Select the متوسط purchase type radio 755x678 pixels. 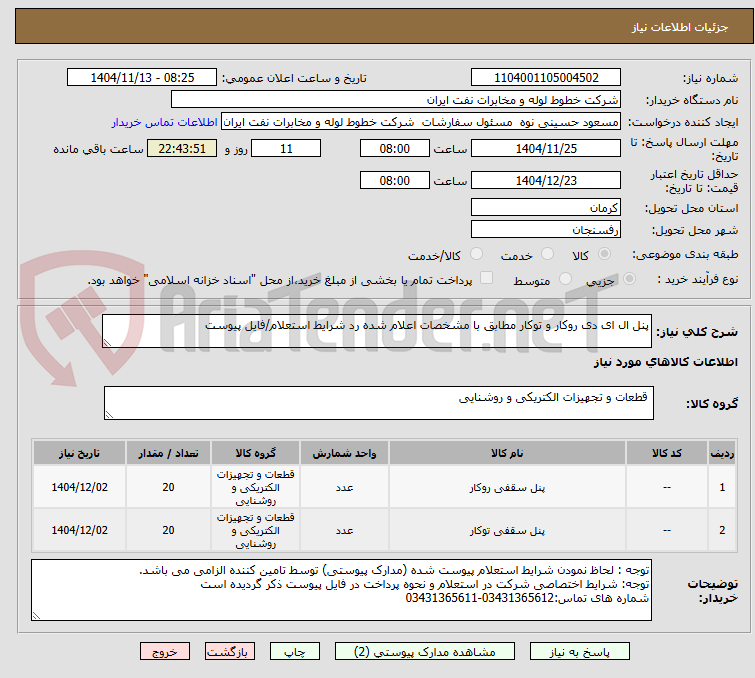pyautogui.click(x=565, y=279)
